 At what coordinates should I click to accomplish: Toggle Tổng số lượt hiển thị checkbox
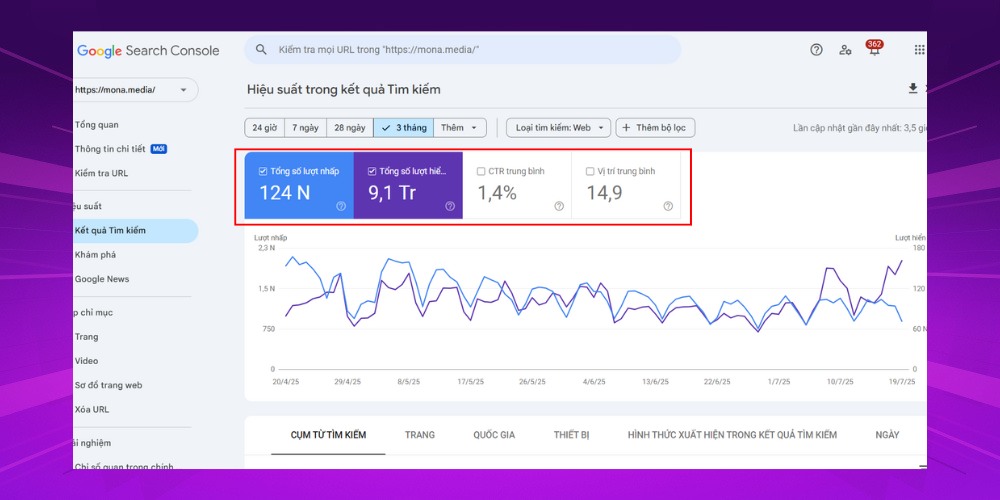[x=372, y=172]
